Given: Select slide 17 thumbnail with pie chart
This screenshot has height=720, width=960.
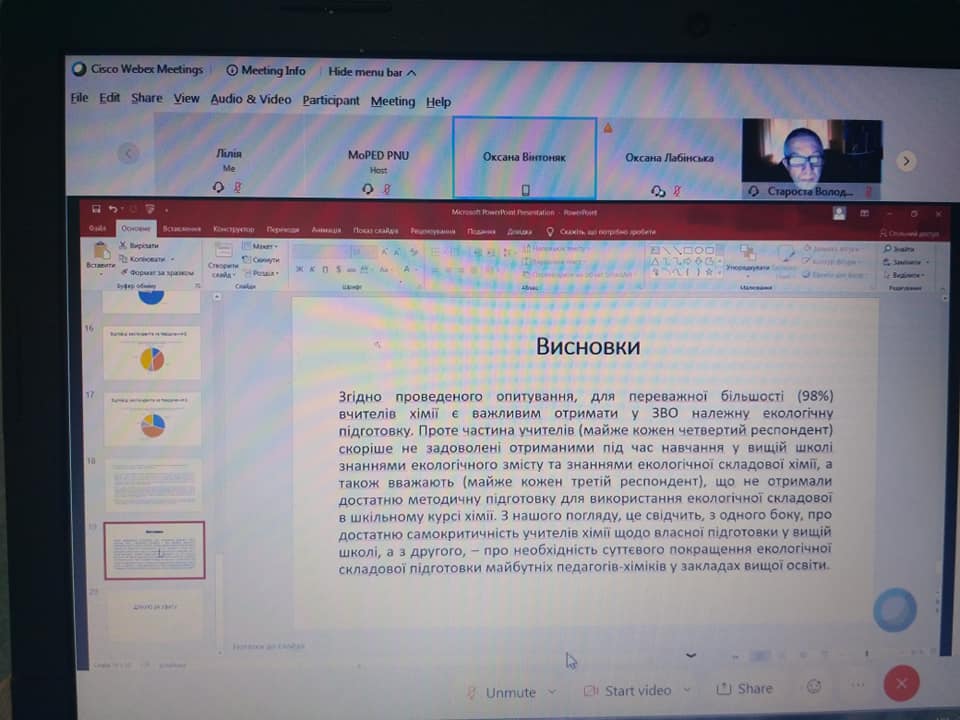Looking at the screenshot, I should tap(152, 420).
